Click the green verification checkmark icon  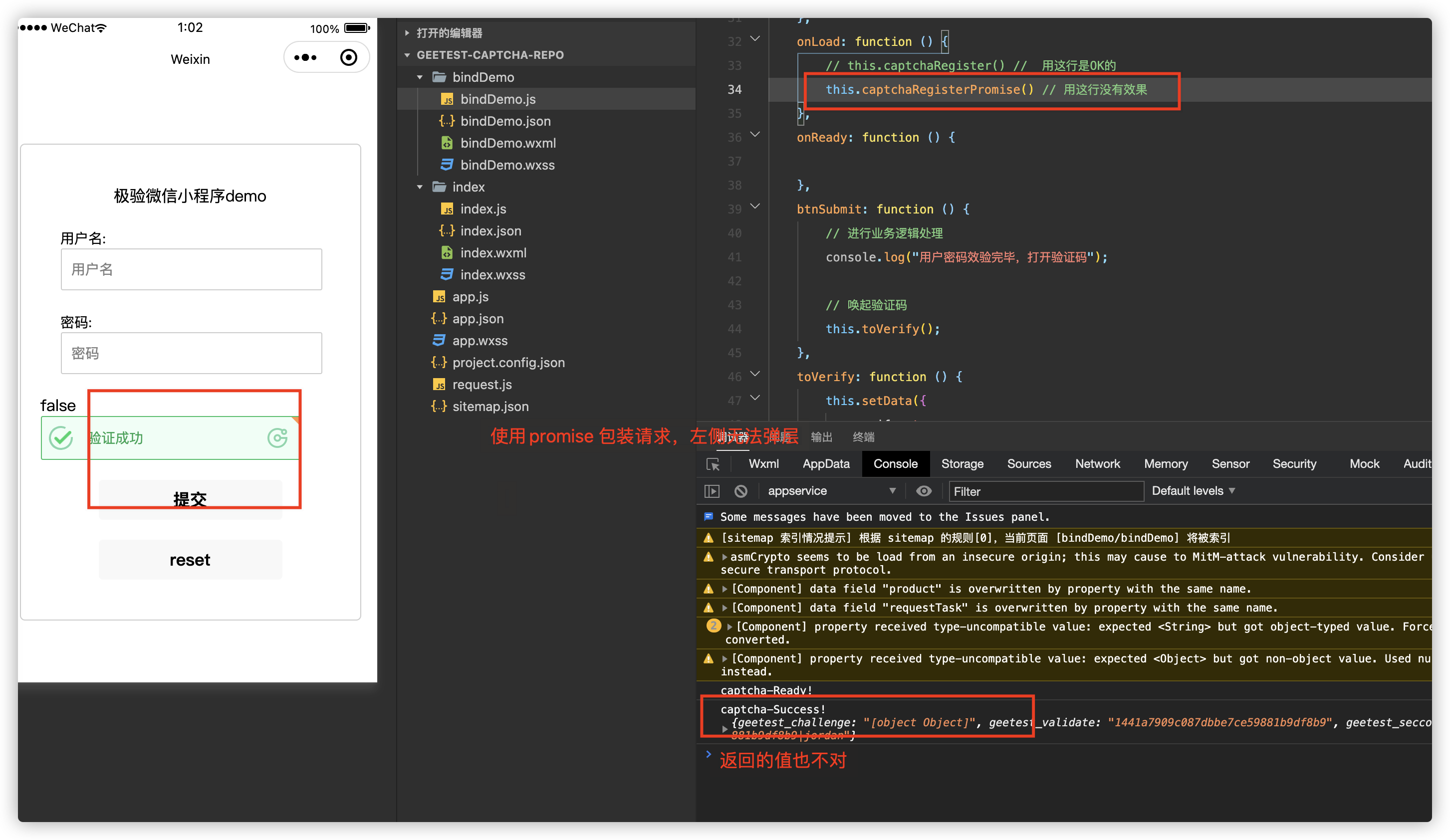click(61, 438)
